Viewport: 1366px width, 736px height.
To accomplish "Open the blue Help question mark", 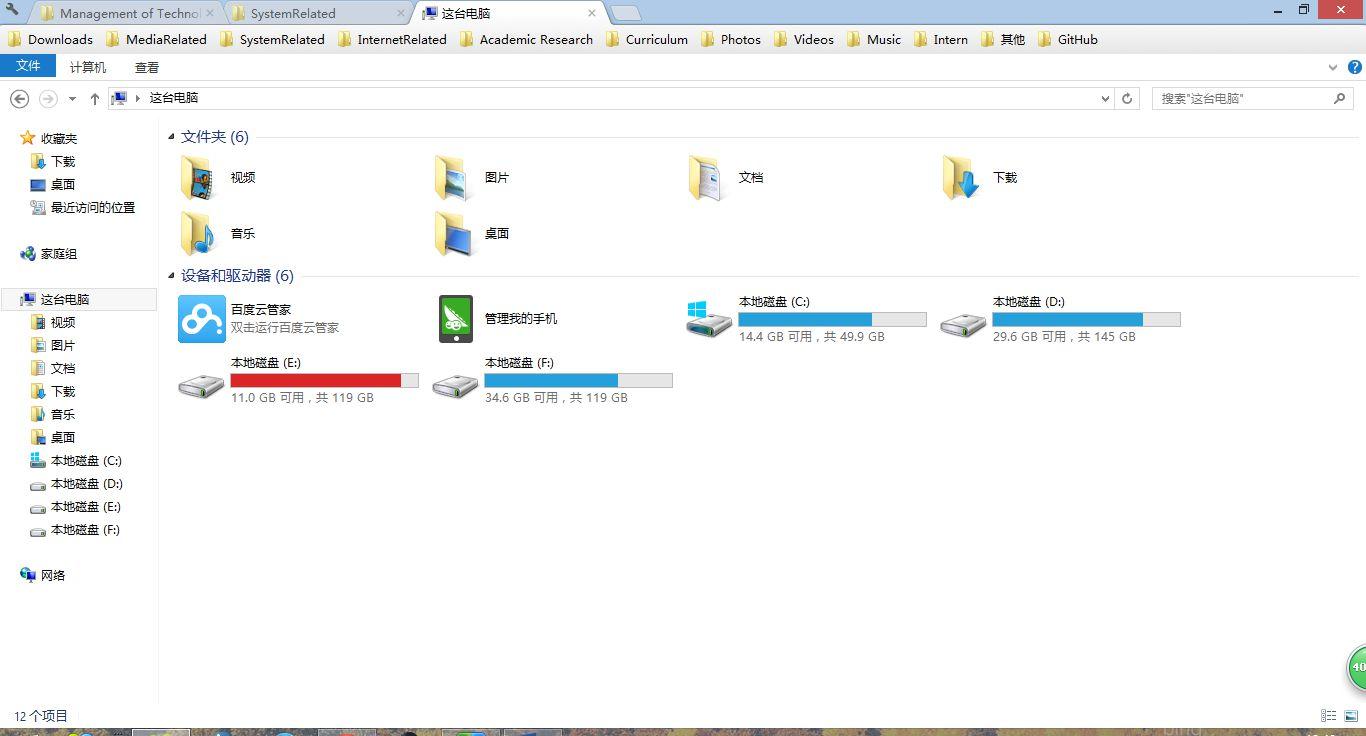I will 1355,67.
